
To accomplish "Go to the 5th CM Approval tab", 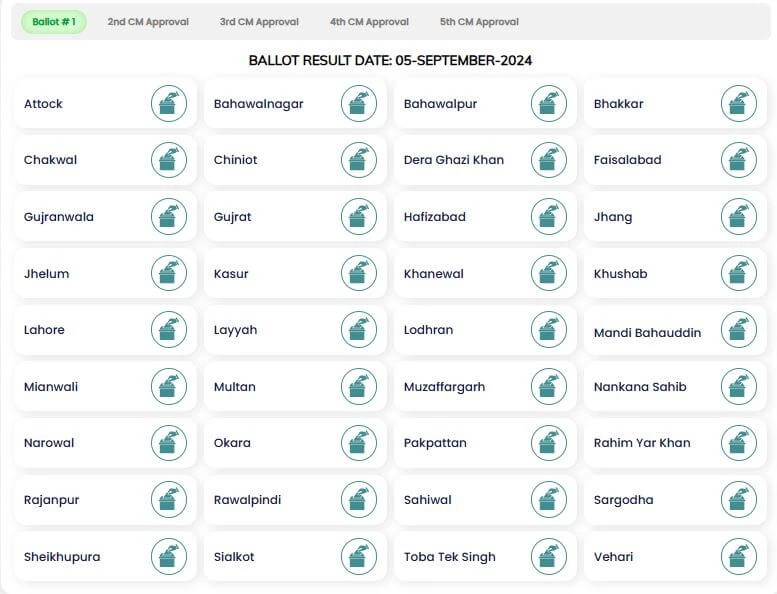I will (479, 22).
